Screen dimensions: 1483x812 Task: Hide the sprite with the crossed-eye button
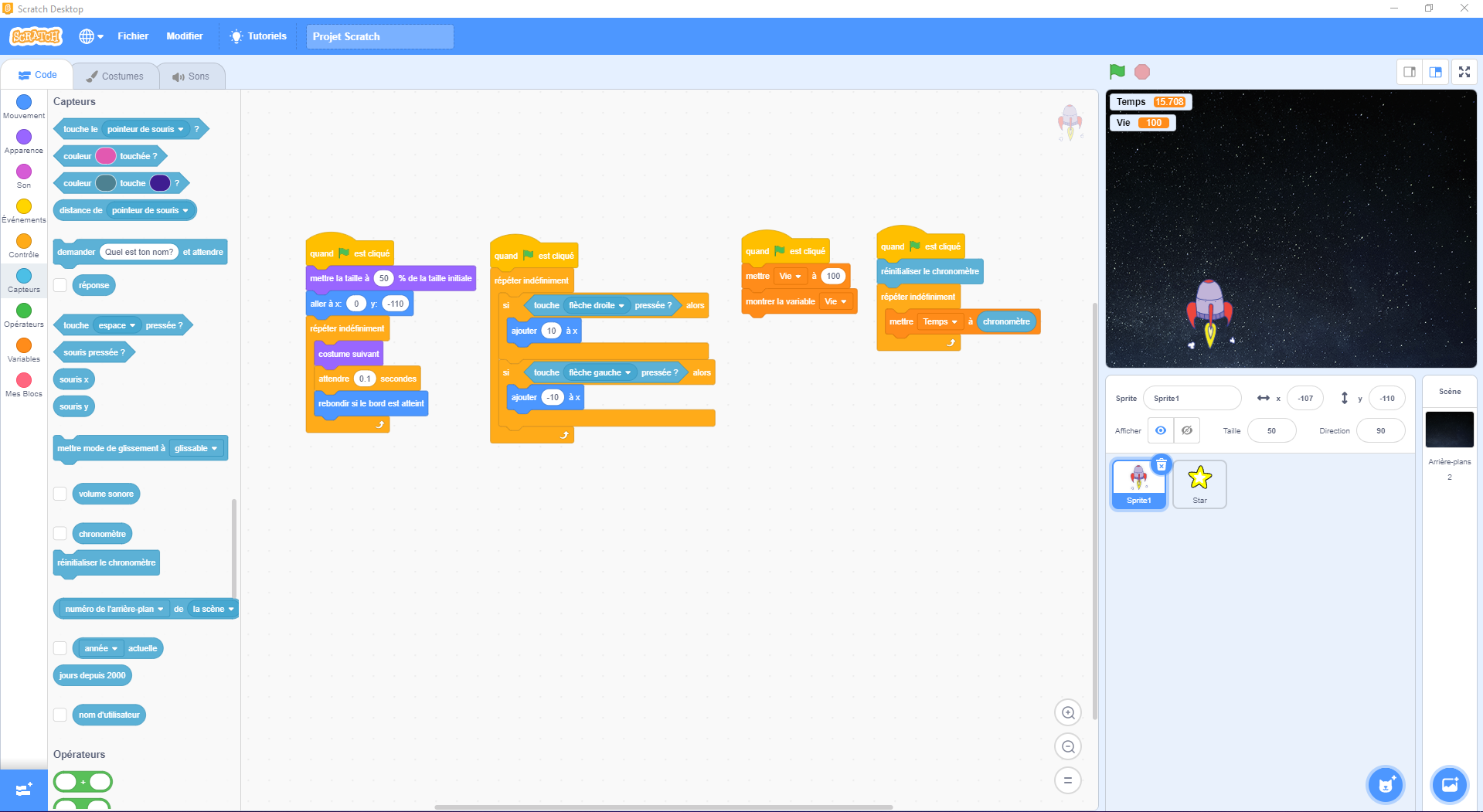pyautogui.click(x=1187, y=430)
